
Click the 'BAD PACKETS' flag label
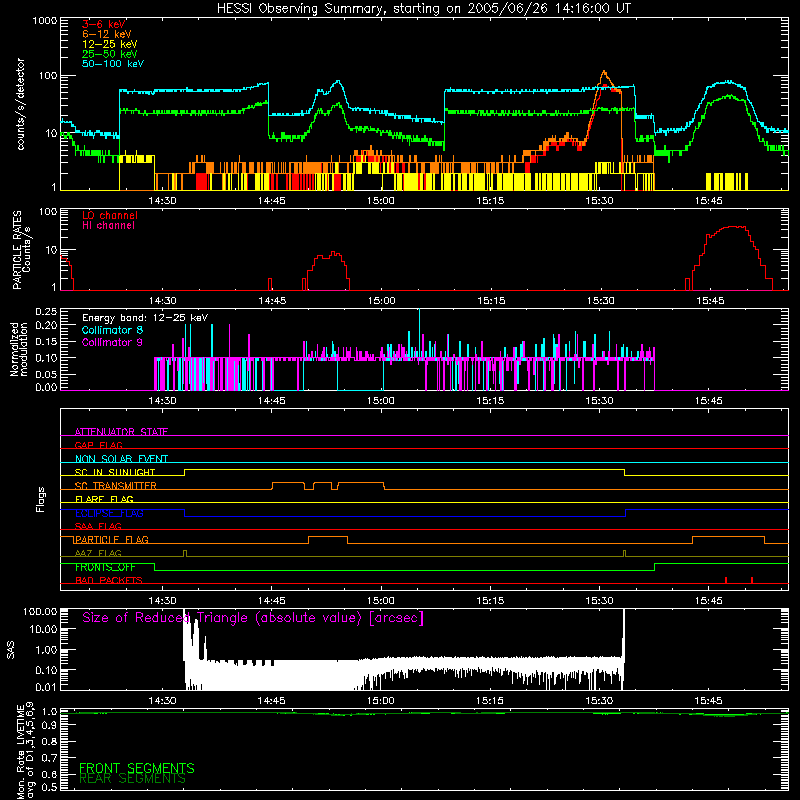pos(109,580)
